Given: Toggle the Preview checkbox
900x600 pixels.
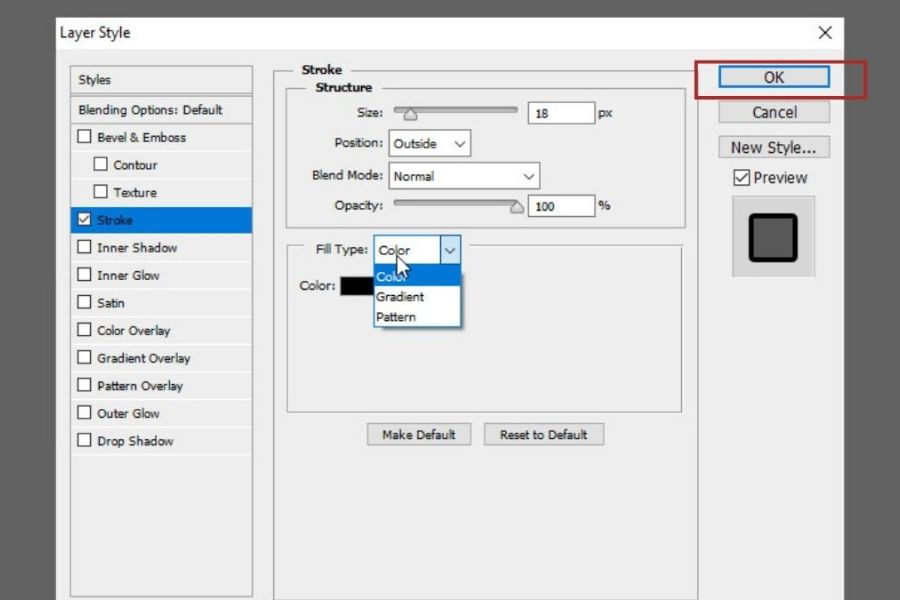Looking at the screenshot, I should (741, 178).
